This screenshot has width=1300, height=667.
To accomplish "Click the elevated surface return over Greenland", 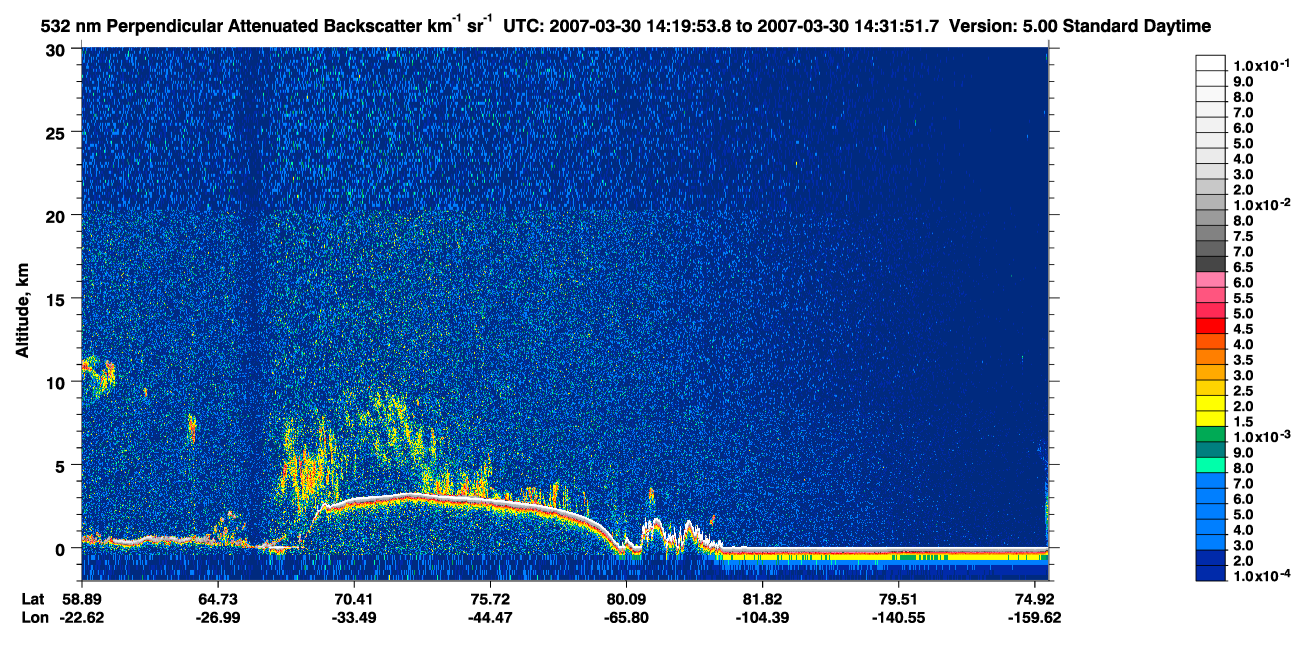I will click(x=460, y=500).
